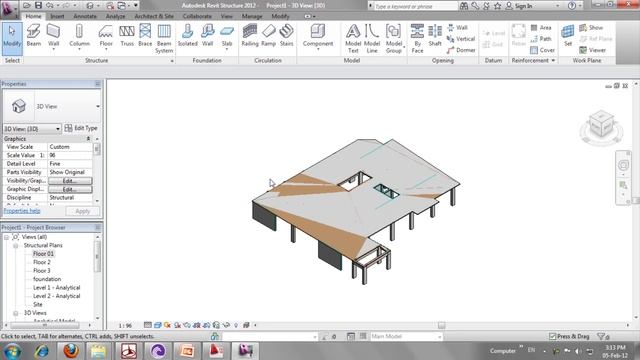Open the Windows Start menu
The height and width of the screenshot is (360, 640).
pos(13,351)
